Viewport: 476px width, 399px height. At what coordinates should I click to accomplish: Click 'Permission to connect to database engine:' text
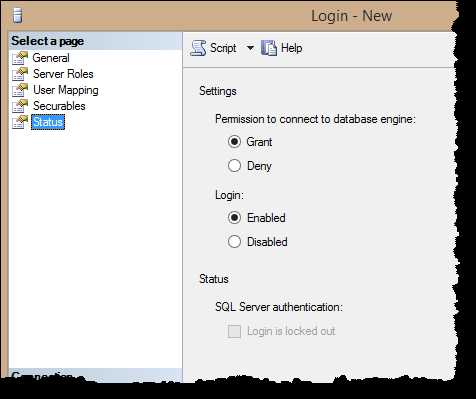pos(315,119)
